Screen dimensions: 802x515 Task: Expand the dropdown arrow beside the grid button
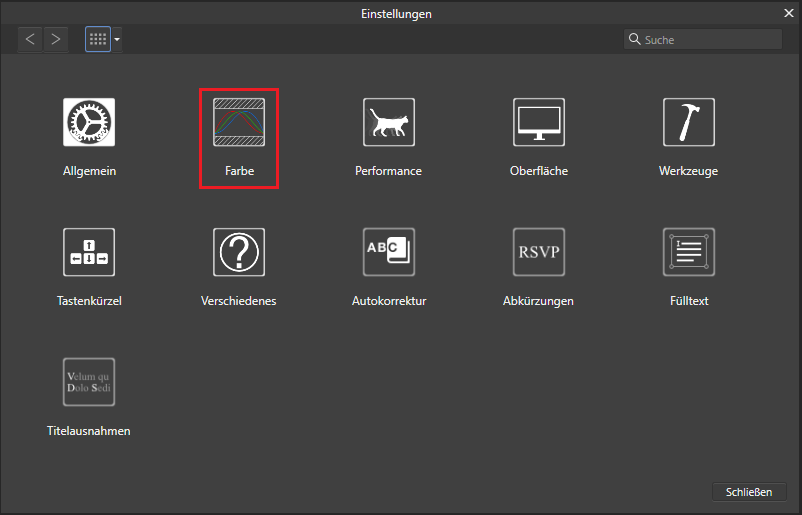click(x=117, y=40)
